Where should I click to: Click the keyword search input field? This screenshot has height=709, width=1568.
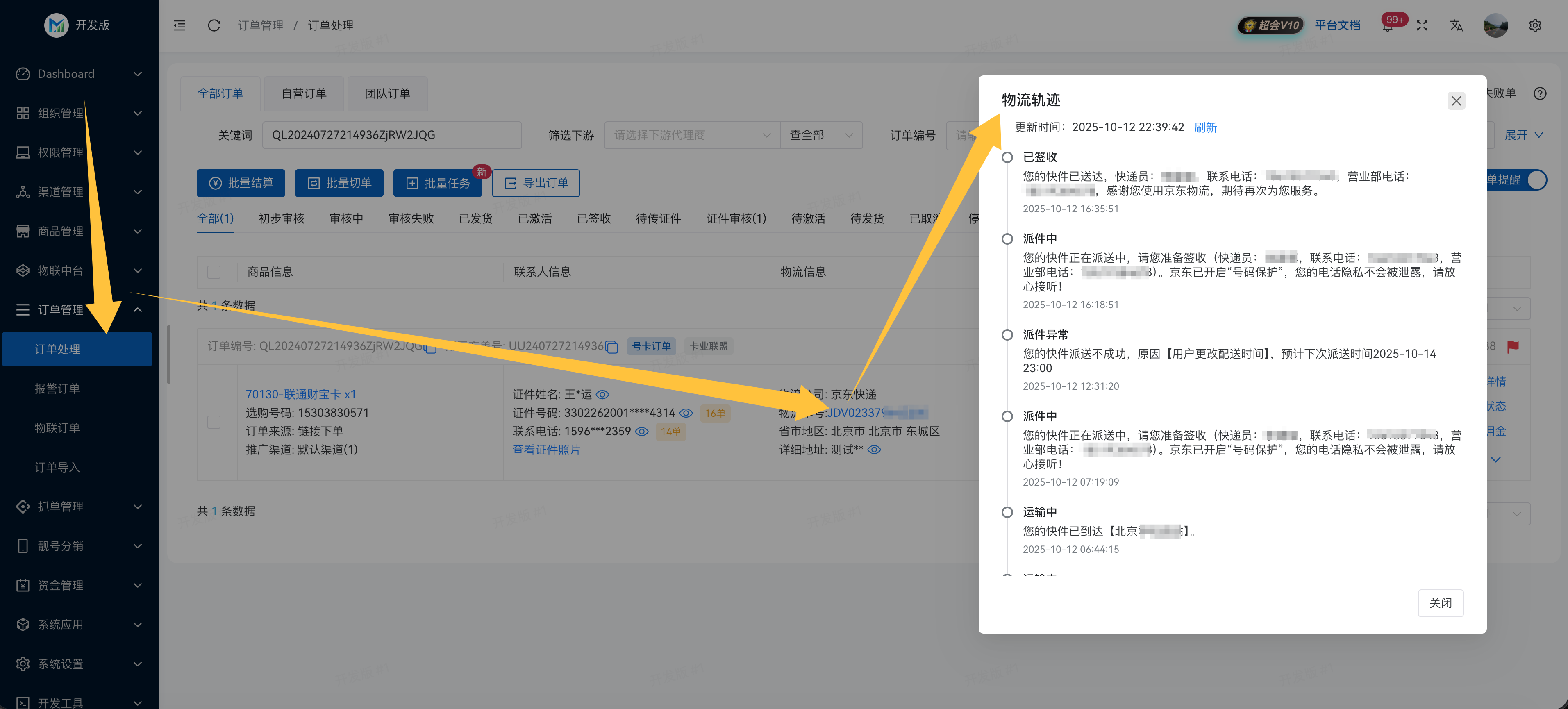(392, 134)
